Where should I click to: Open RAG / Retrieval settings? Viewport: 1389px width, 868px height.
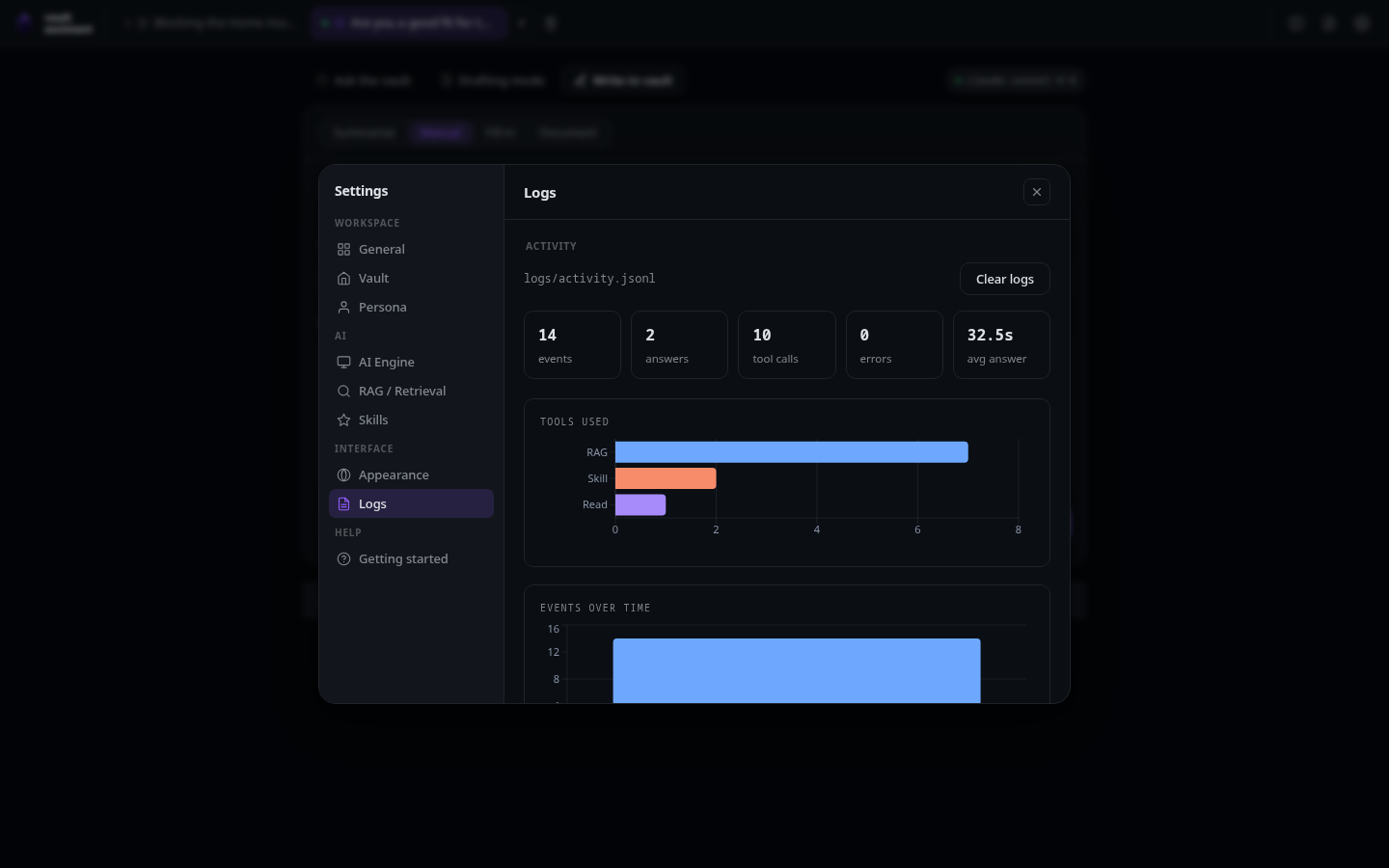pyautogui.click(x=411, y=391)
